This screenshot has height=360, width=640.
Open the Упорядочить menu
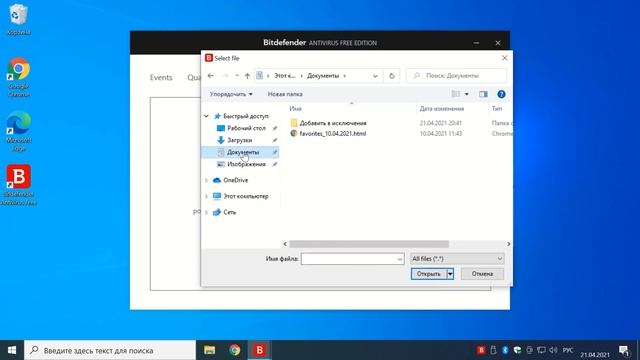pos(231,94)
